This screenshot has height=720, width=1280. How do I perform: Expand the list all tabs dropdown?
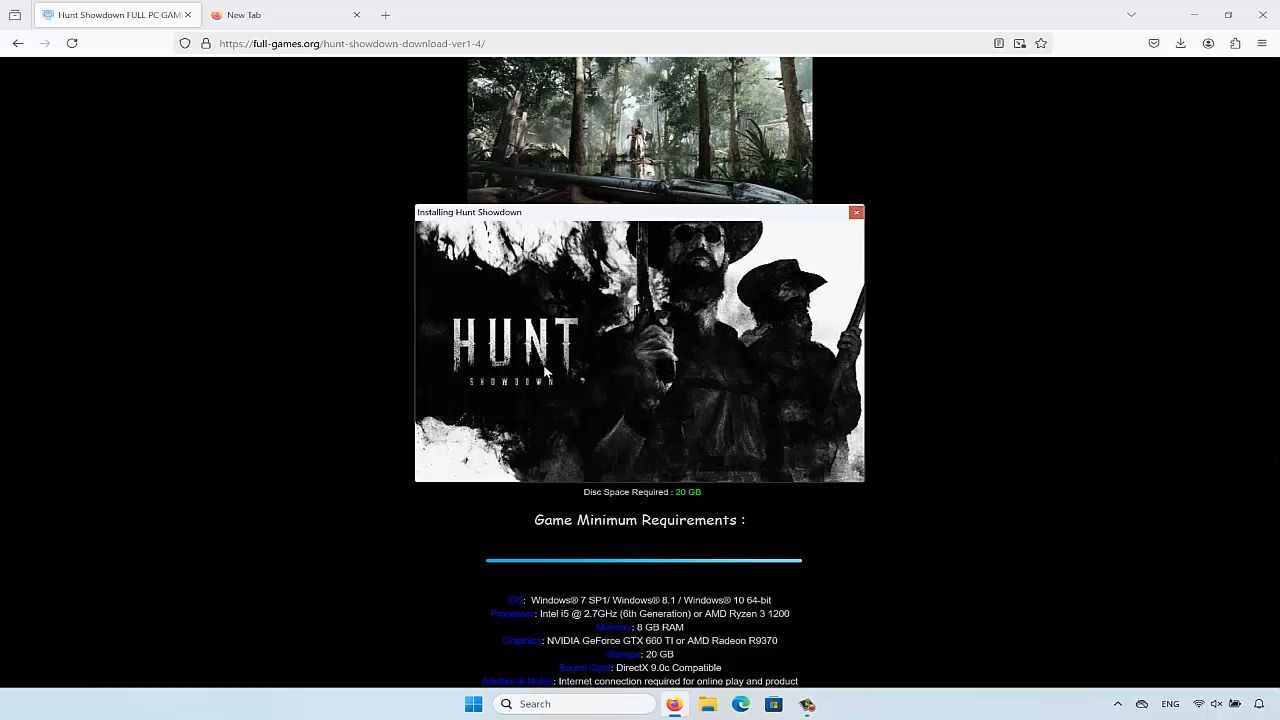(1131, 15)
